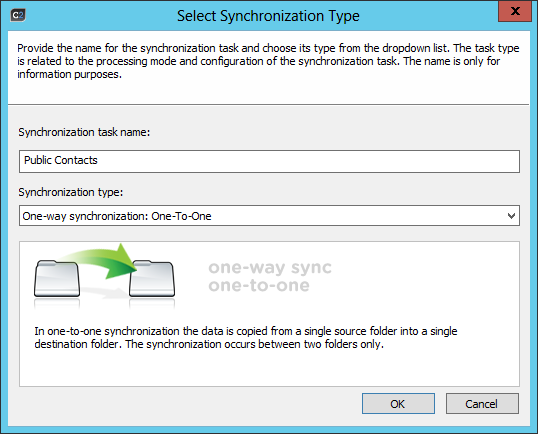Click the 'Select Synchronization Type' title bar text

point(268,16)
